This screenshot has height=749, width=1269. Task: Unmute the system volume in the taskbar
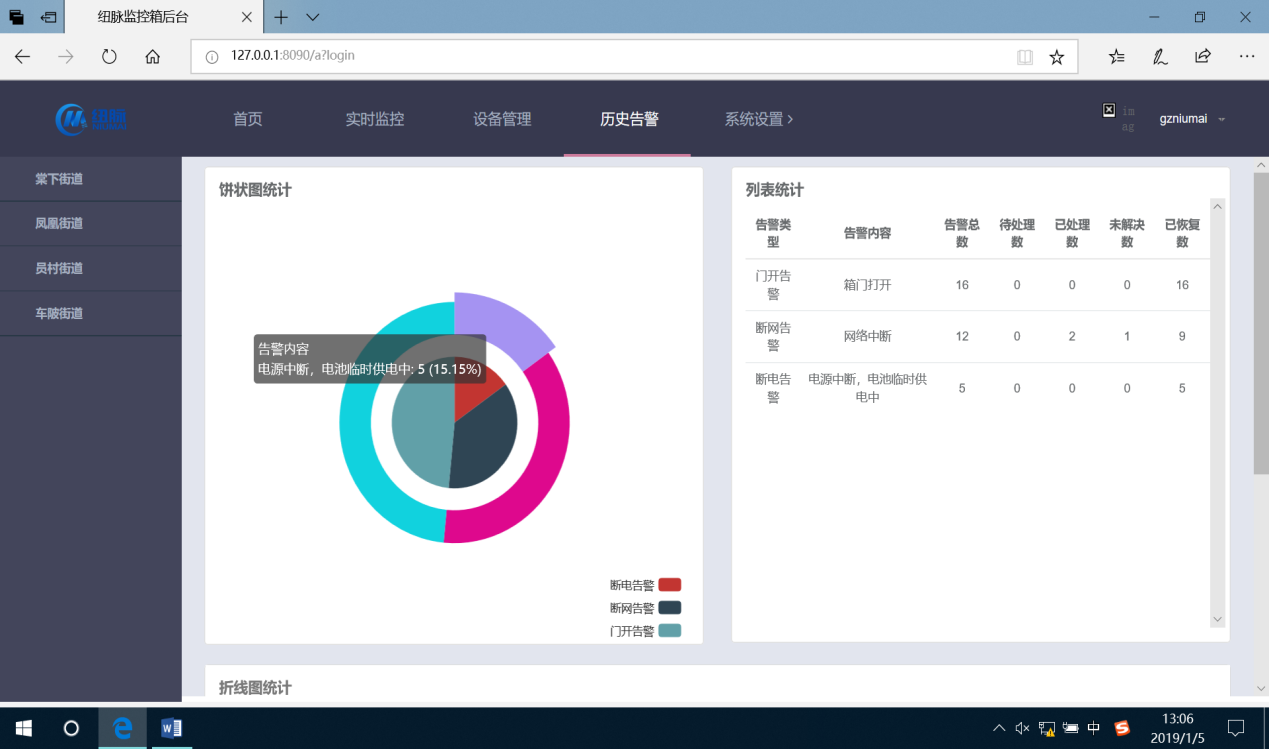pyautogui.click(x=1022, y=728)
